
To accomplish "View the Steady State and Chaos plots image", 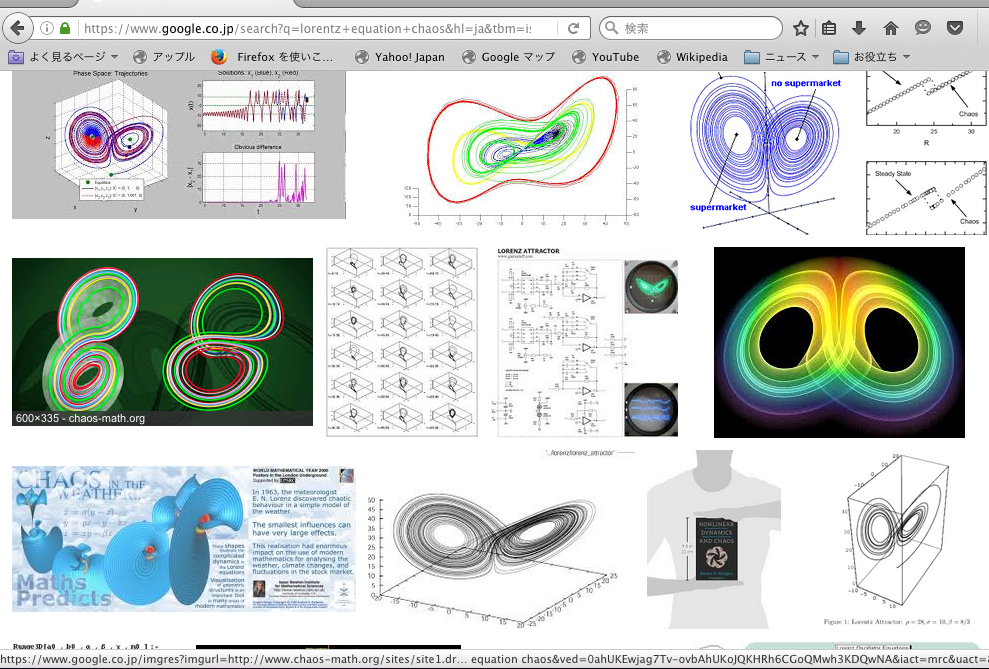I will (926, 153).
